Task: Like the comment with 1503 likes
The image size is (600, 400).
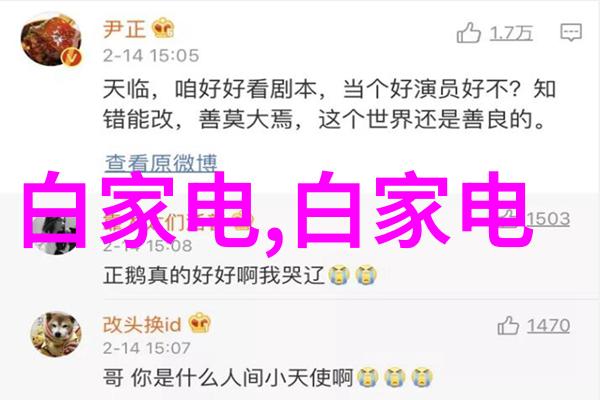Action: (511, 220)
